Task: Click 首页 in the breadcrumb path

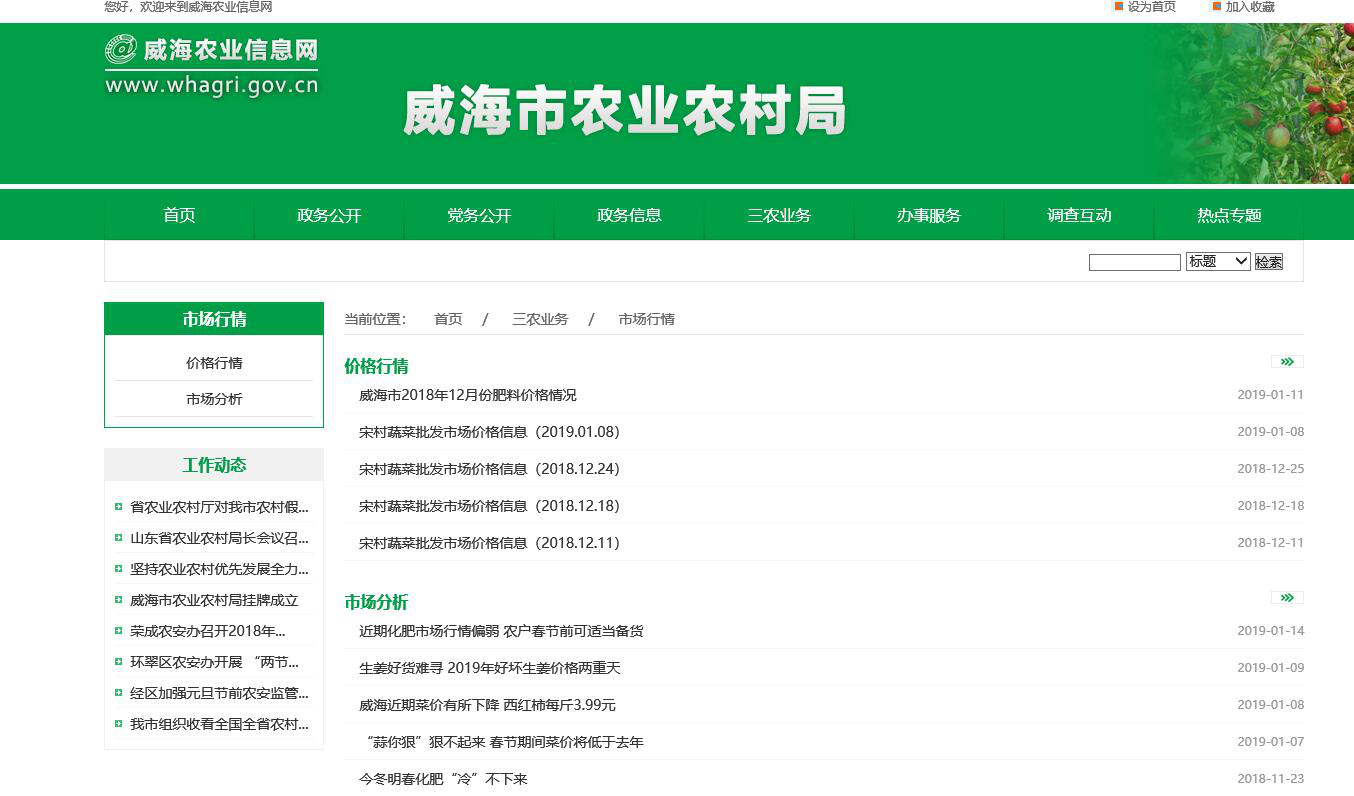Action: tap(448, 319)
